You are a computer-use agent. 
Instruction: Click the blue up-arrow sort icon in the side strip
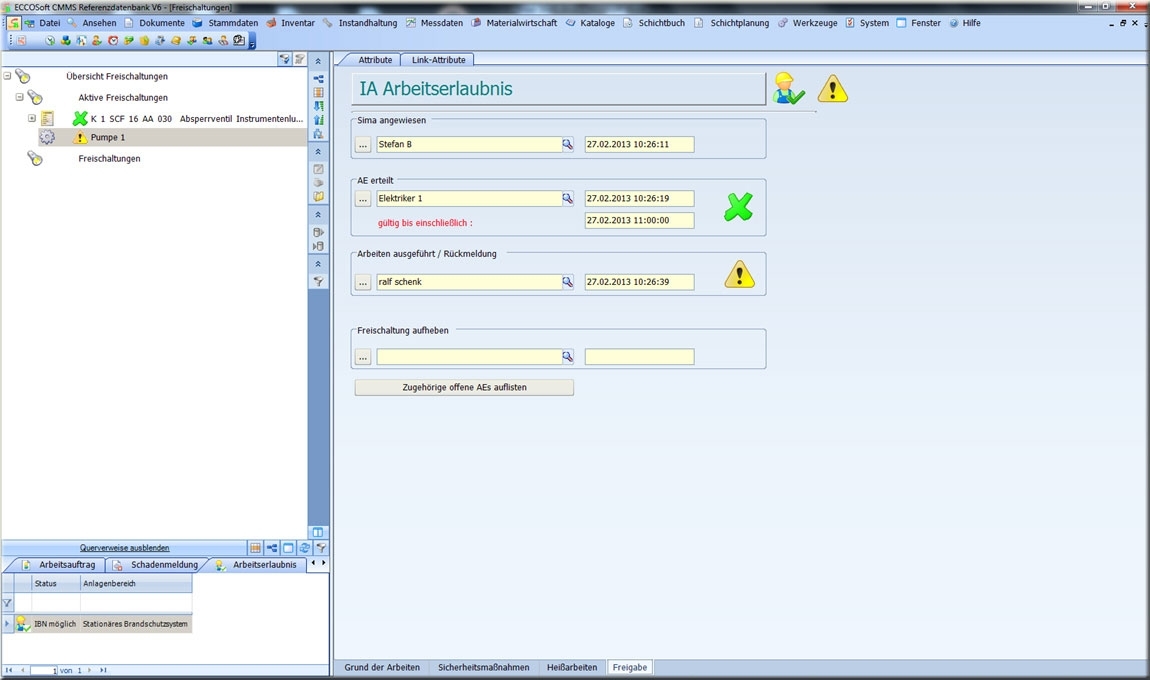pyautogui.click(x=318, y=120)
